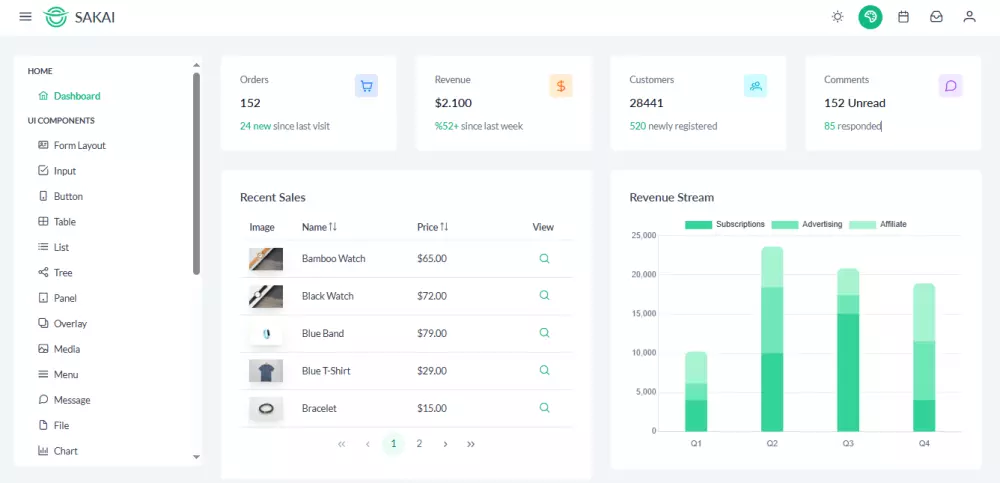Click the sidebar scrollbar down arrow

click(196, 457)
